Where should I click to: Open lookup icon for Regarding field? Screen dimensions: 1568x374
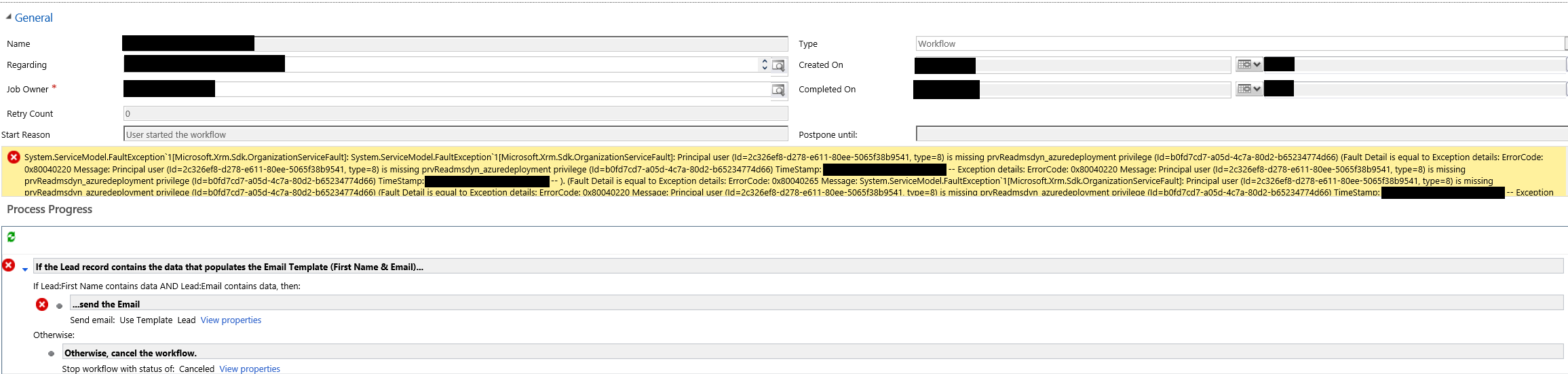[x=779, y=65]
